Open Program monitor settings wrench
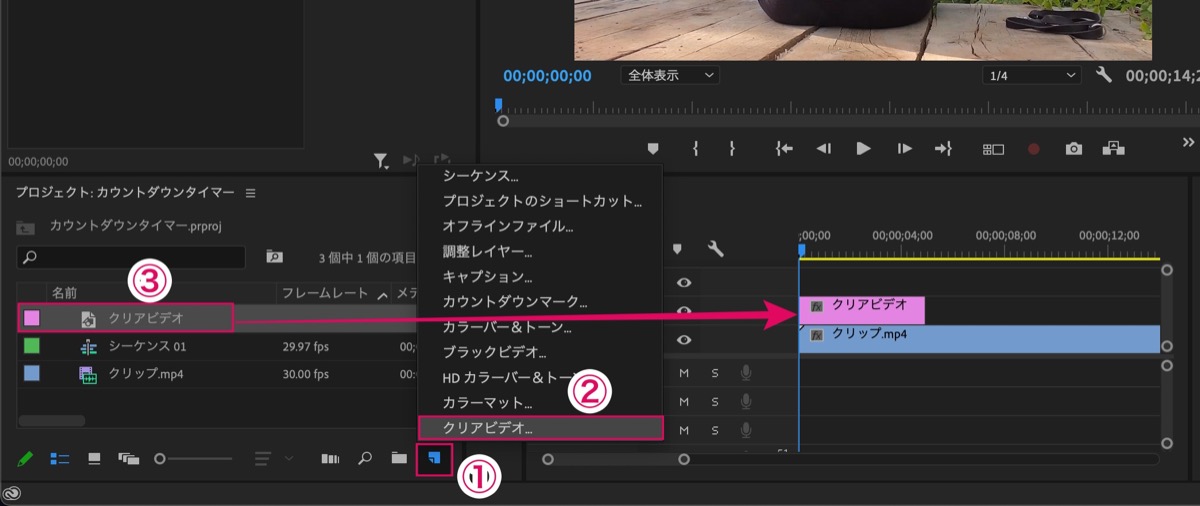 pyautogui.click(x=1104, y=75)
